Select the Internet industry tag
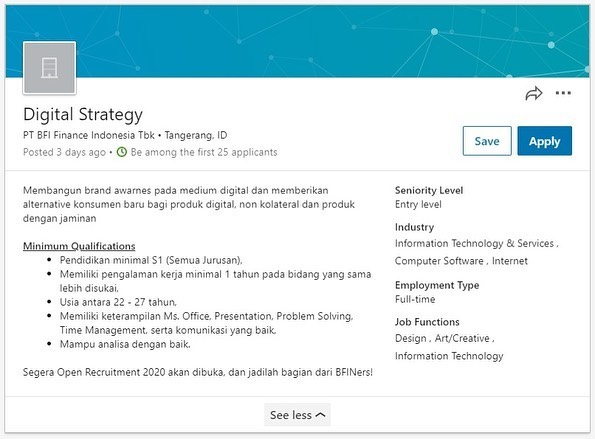The image size is (595, 439). [x=510, y=261]
